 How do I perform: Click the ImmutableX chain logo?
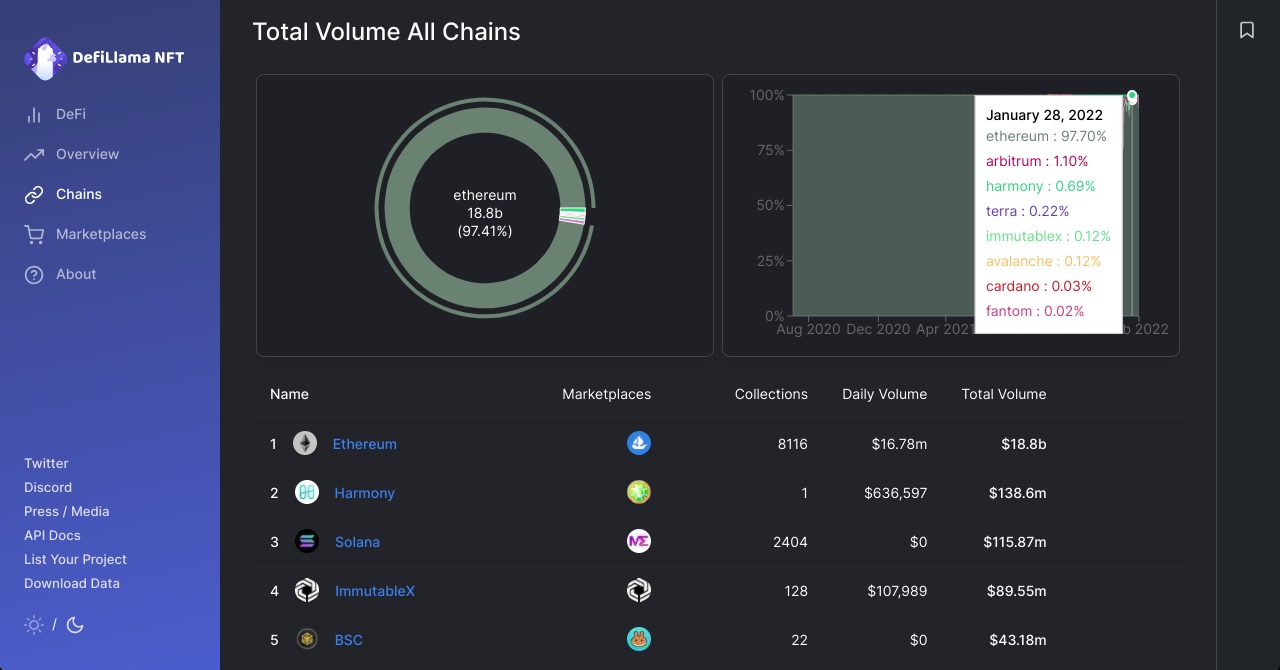(307, 591)
